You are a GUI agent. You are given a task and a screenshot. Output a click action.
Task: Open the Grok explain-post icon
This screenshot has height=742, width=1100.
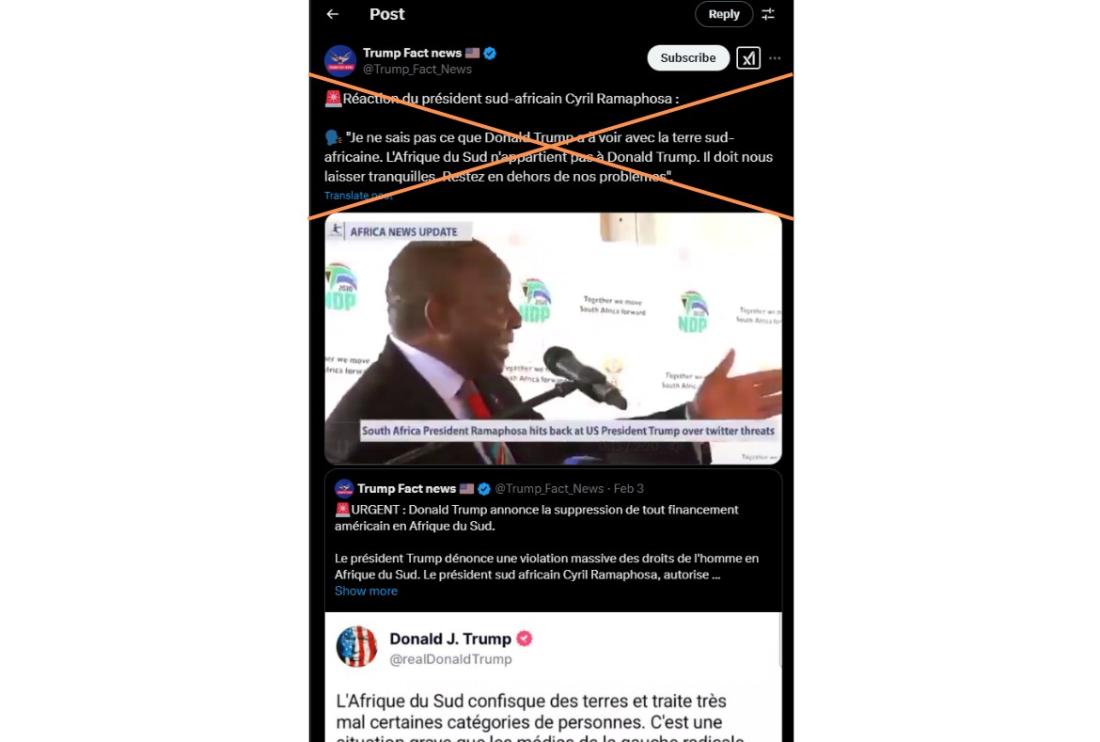pos(749,58)
